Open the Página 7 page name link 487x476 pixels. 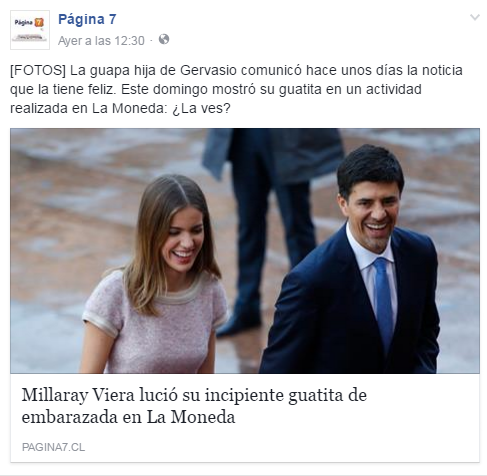[87, 19]
